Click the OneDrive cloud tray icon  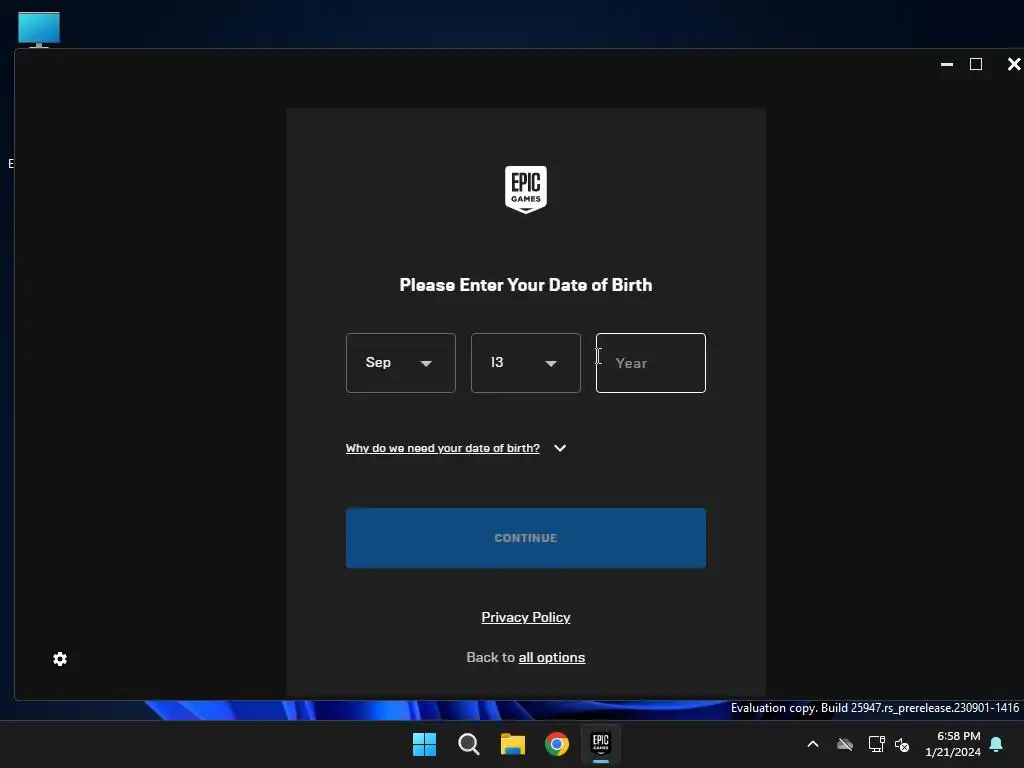844,744
